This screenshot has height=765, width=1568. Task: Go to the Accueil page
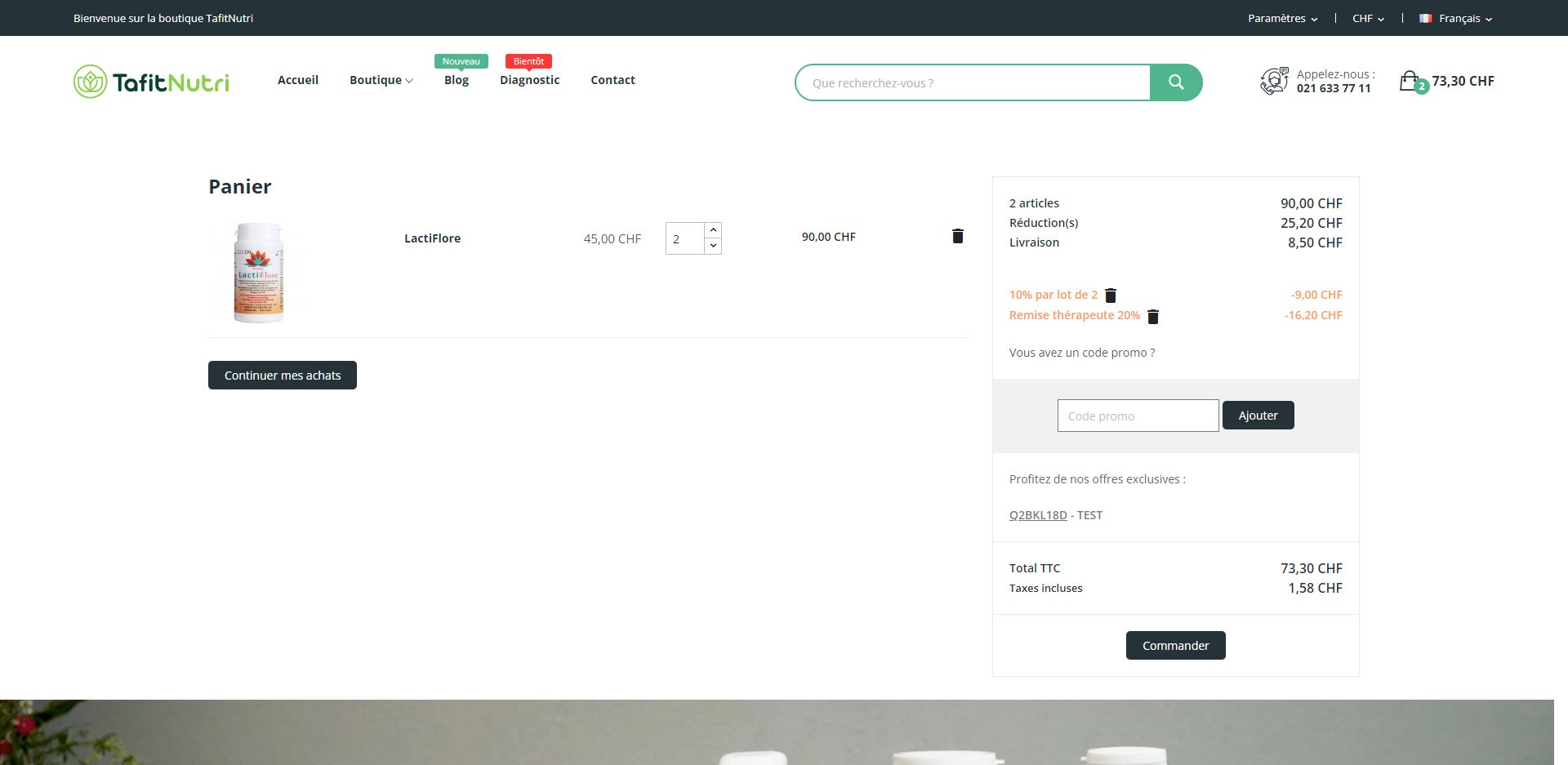tap(298, 80)
